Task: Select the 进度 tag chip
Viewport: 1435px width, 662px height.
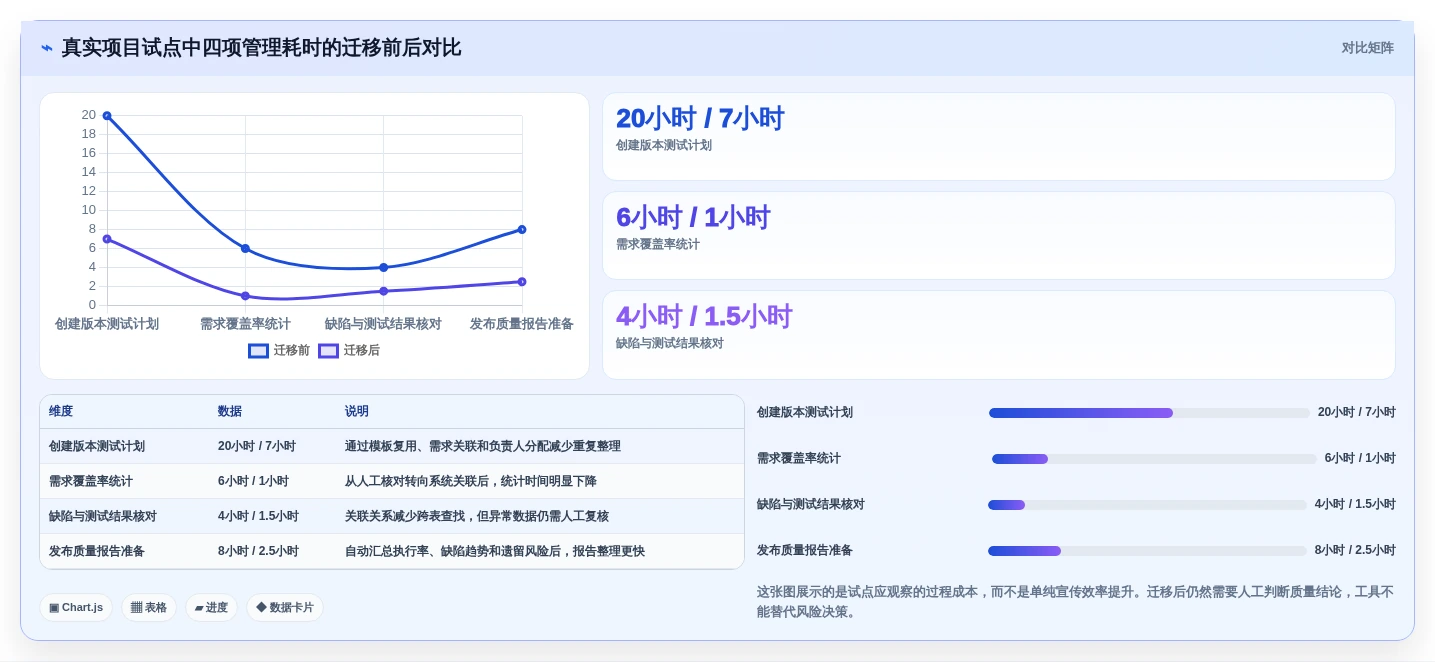Action: pyautogui.click(x=211, y=607)
